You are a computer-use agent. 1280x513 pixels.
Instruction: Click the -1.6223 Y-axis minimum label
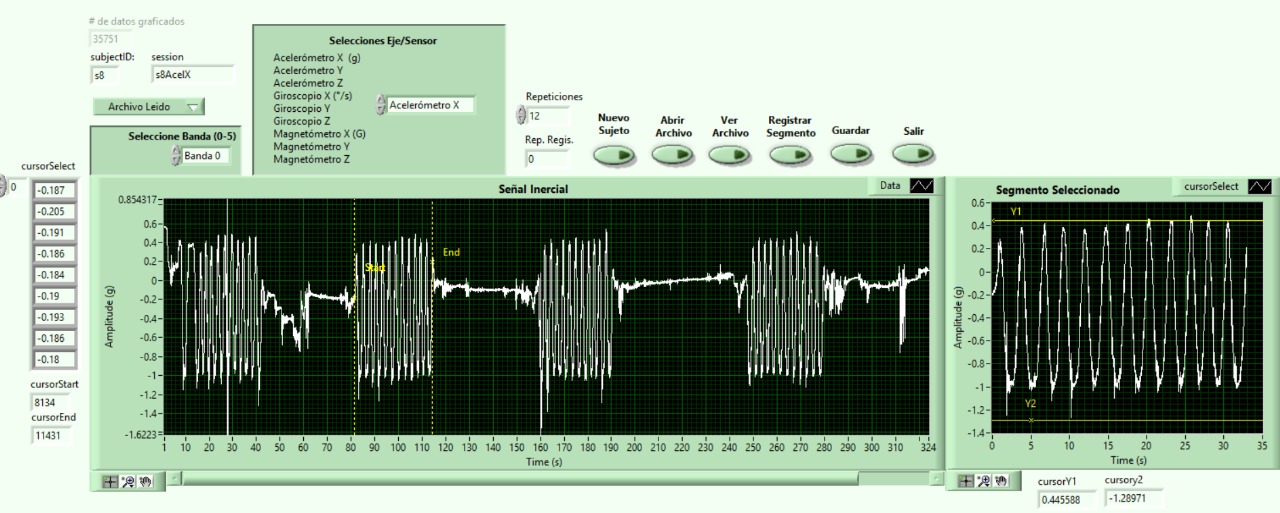coord(139,434)
